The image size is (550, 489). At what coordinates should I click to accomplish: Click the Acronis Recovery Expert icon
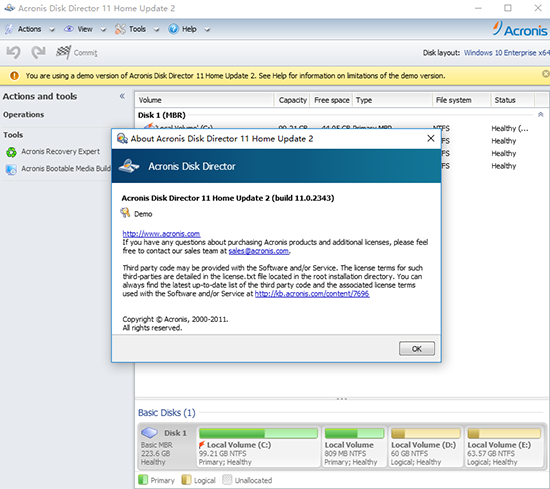(x=11, y=152)
